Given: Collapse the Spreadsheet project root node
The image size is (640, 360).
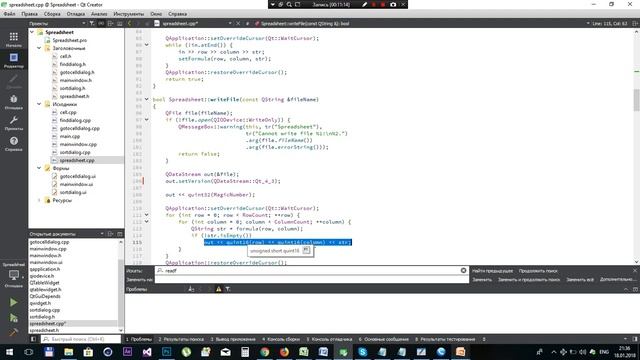Looking at the screenshot, I should point(32,32).
